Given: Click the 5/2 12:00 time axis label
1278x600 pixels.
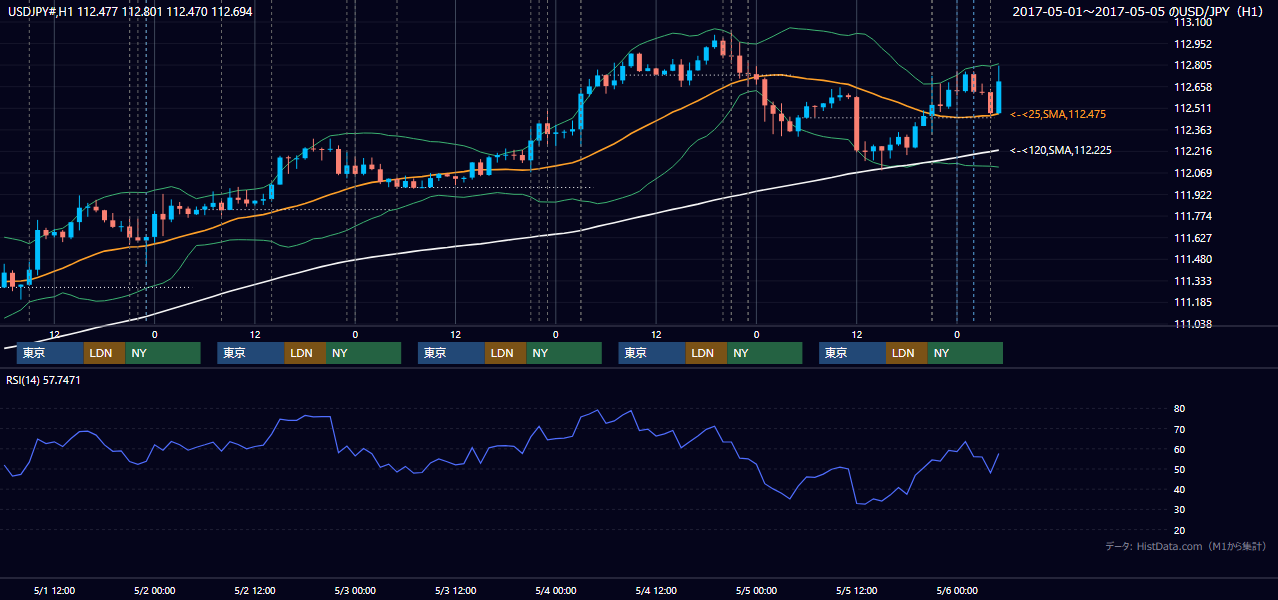Looking at the screenshot, I should [x=254, y=590].
